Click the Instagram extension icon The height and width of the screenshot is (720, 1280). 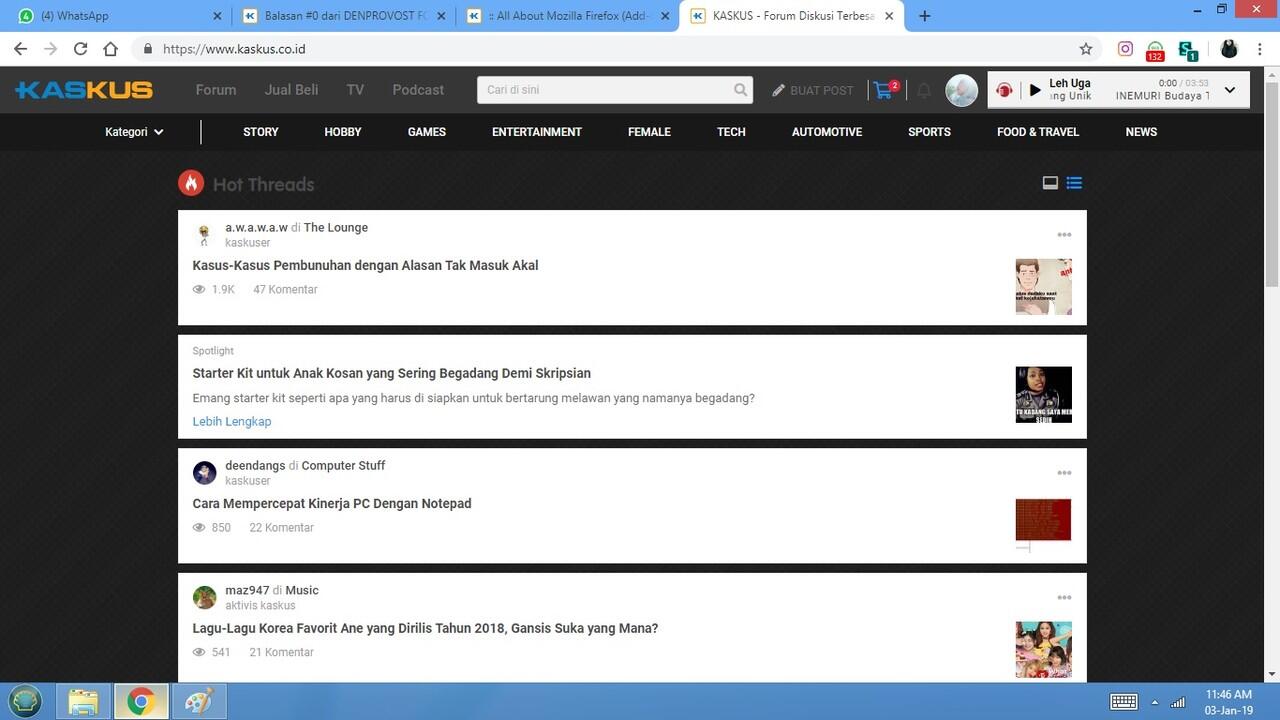1125,49
